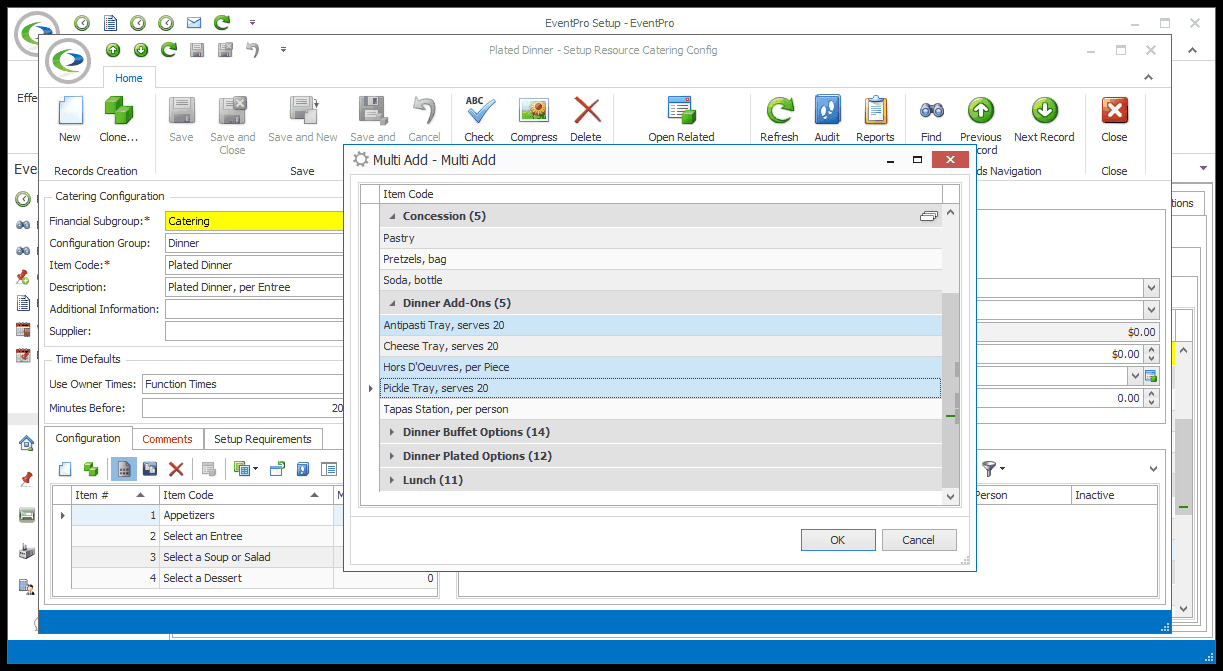Viewport: 1223px width, 671px height.
Task: Click quick access up-arrow previous record icon
Action: tap(113, 50)
